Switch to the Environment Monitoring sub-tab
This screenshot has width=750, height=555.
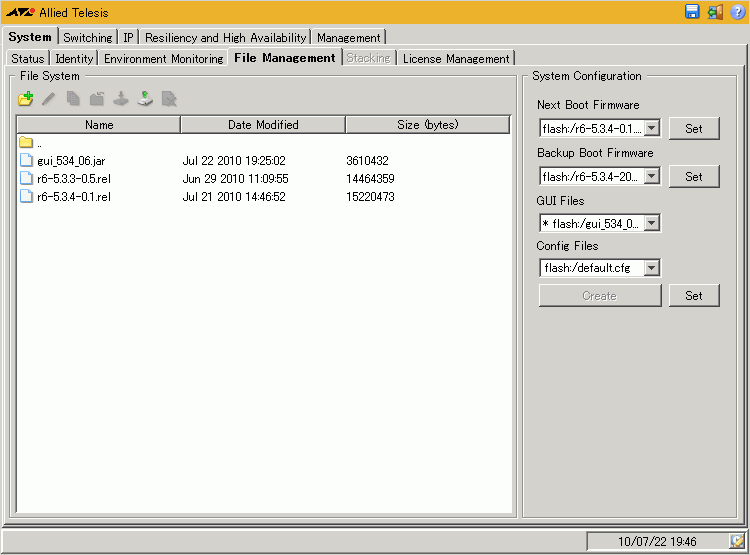[x=164, y=58]
